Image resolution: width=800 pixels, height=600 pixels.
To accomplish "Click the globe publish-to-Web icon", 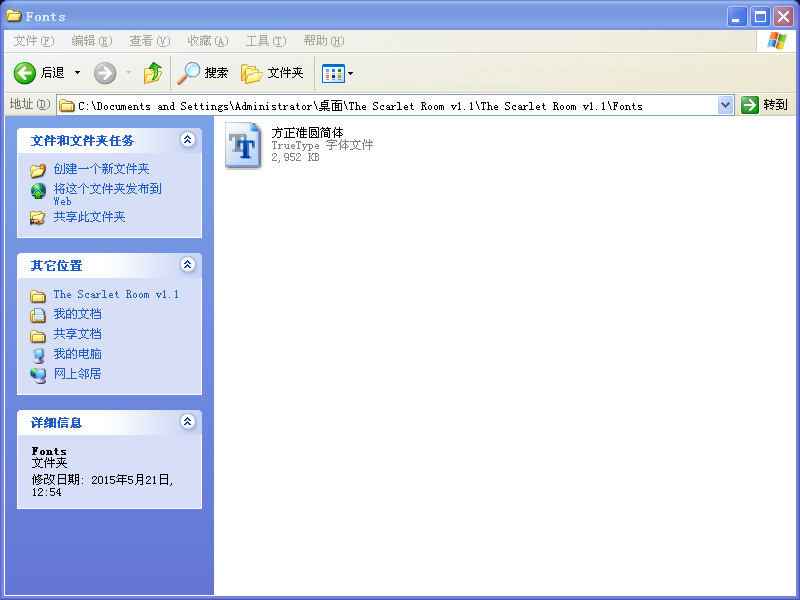I will pyautogui.click(x=38, y=191).
